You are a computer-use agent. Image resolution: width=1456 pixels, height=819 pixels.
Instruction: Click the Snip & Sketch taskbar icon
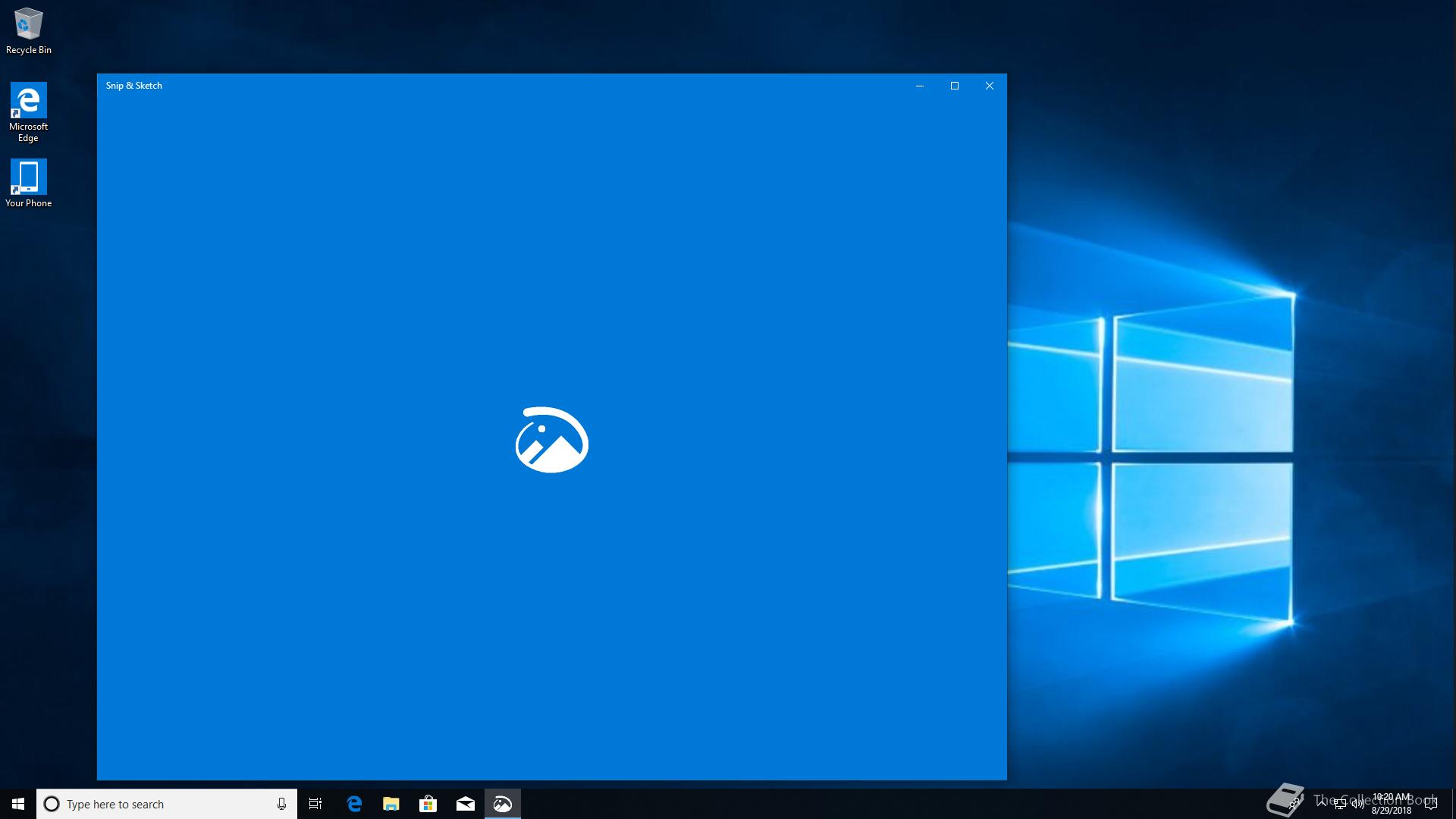503,804
